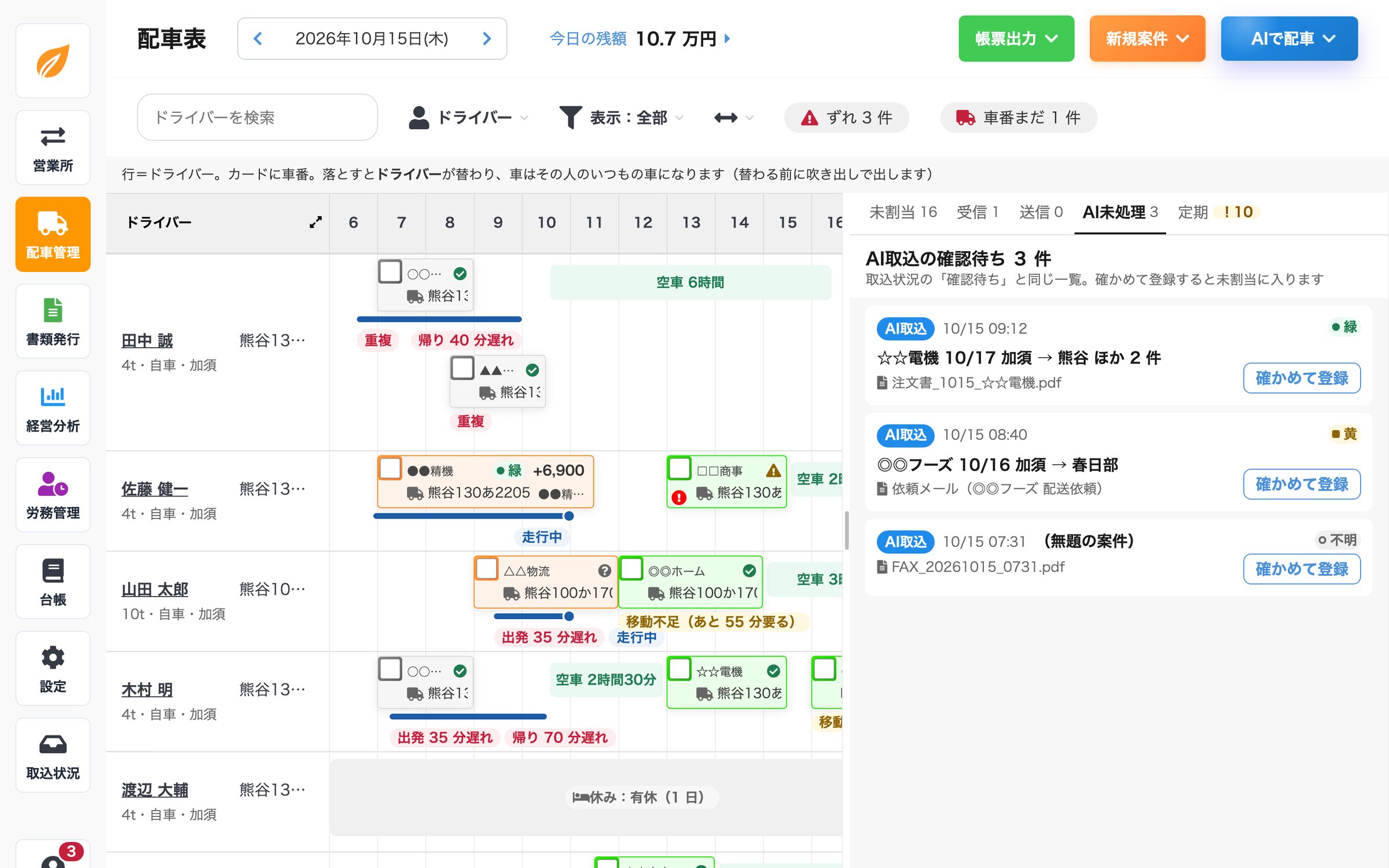Open the 台帳 ledger icon

53,582
